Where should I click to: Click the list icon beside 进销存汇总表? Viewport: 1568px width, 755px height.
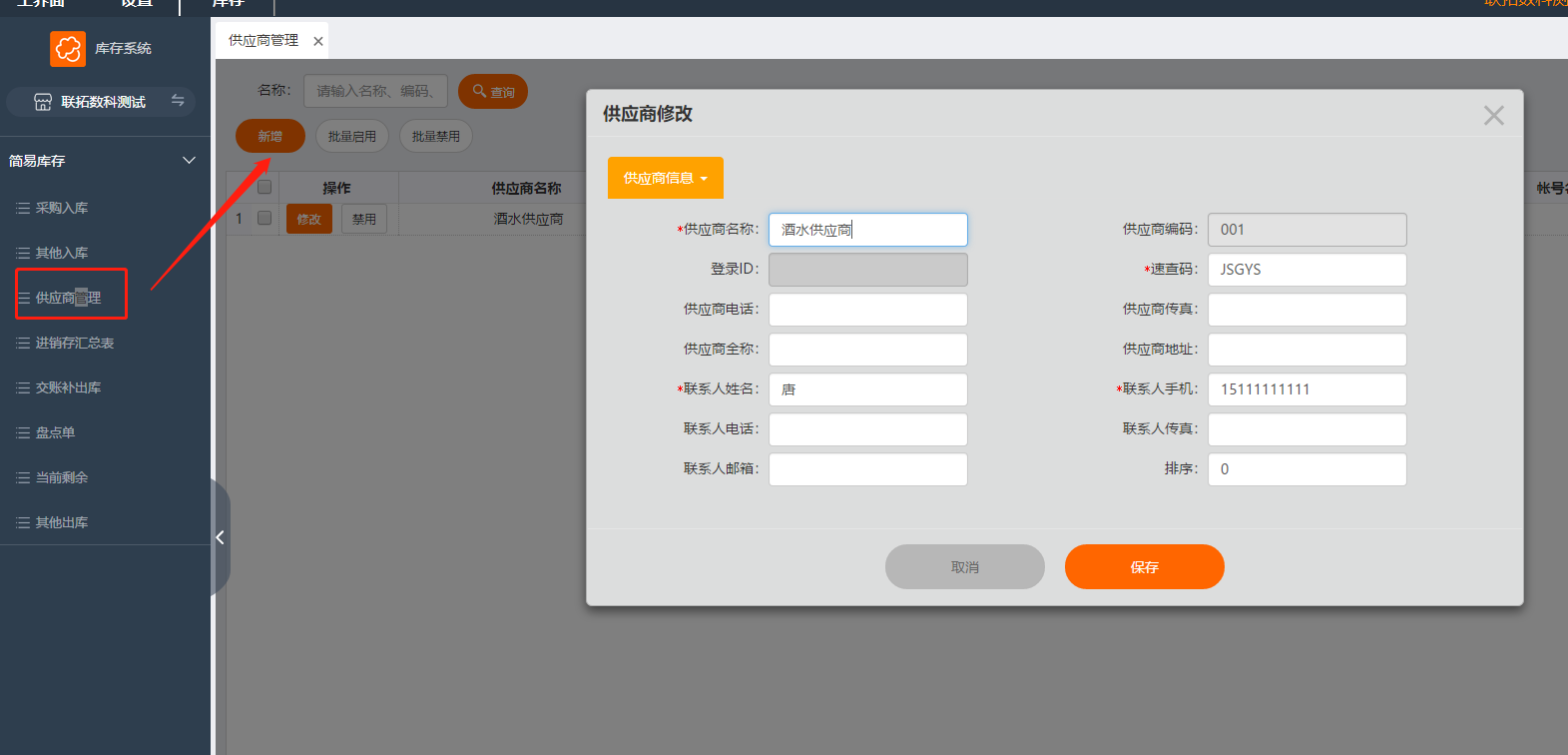23,343
